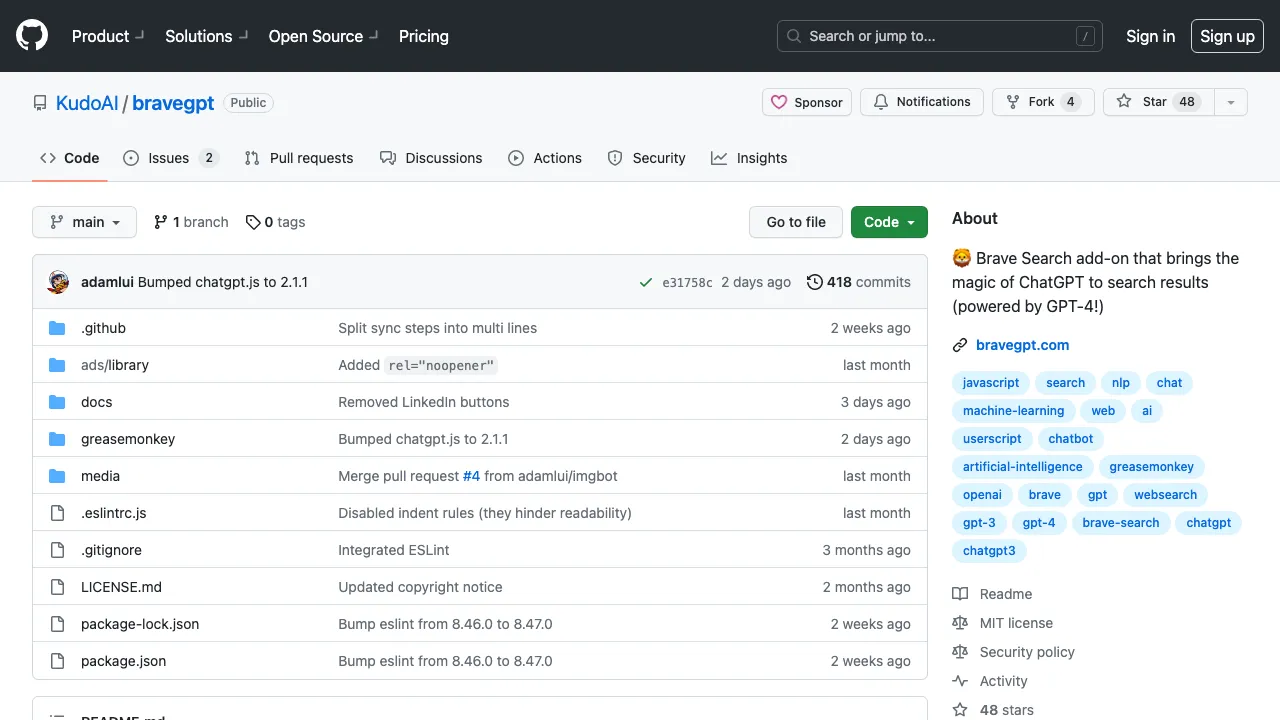
Task: Click the Sign up button
Action: (x=1227, y=36)
